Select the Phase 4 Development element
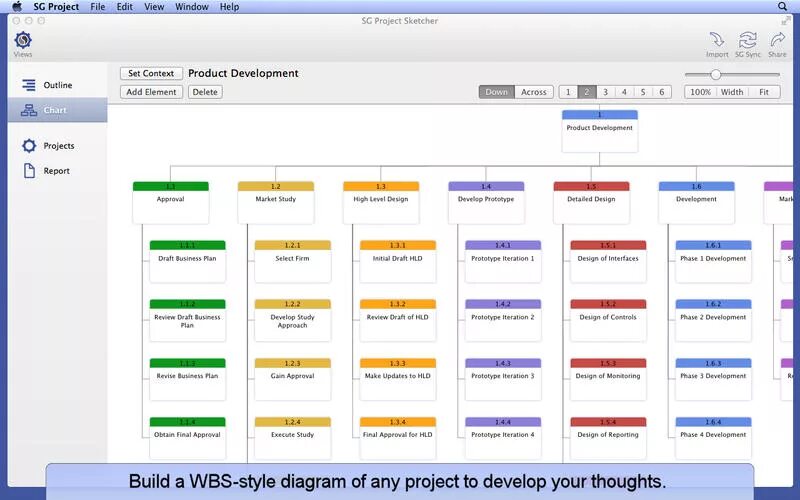This screenshot has width=800, height=500. point(713,438)
